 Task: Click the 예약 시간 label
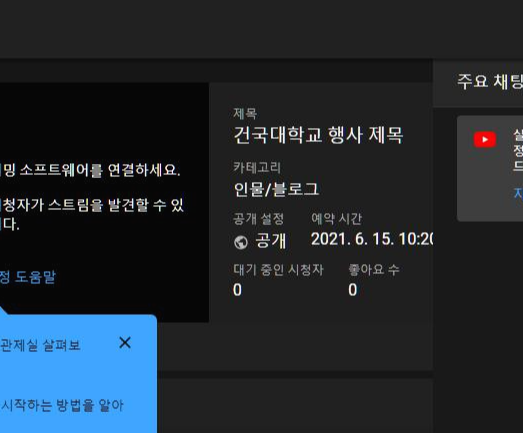click(336, 219)
